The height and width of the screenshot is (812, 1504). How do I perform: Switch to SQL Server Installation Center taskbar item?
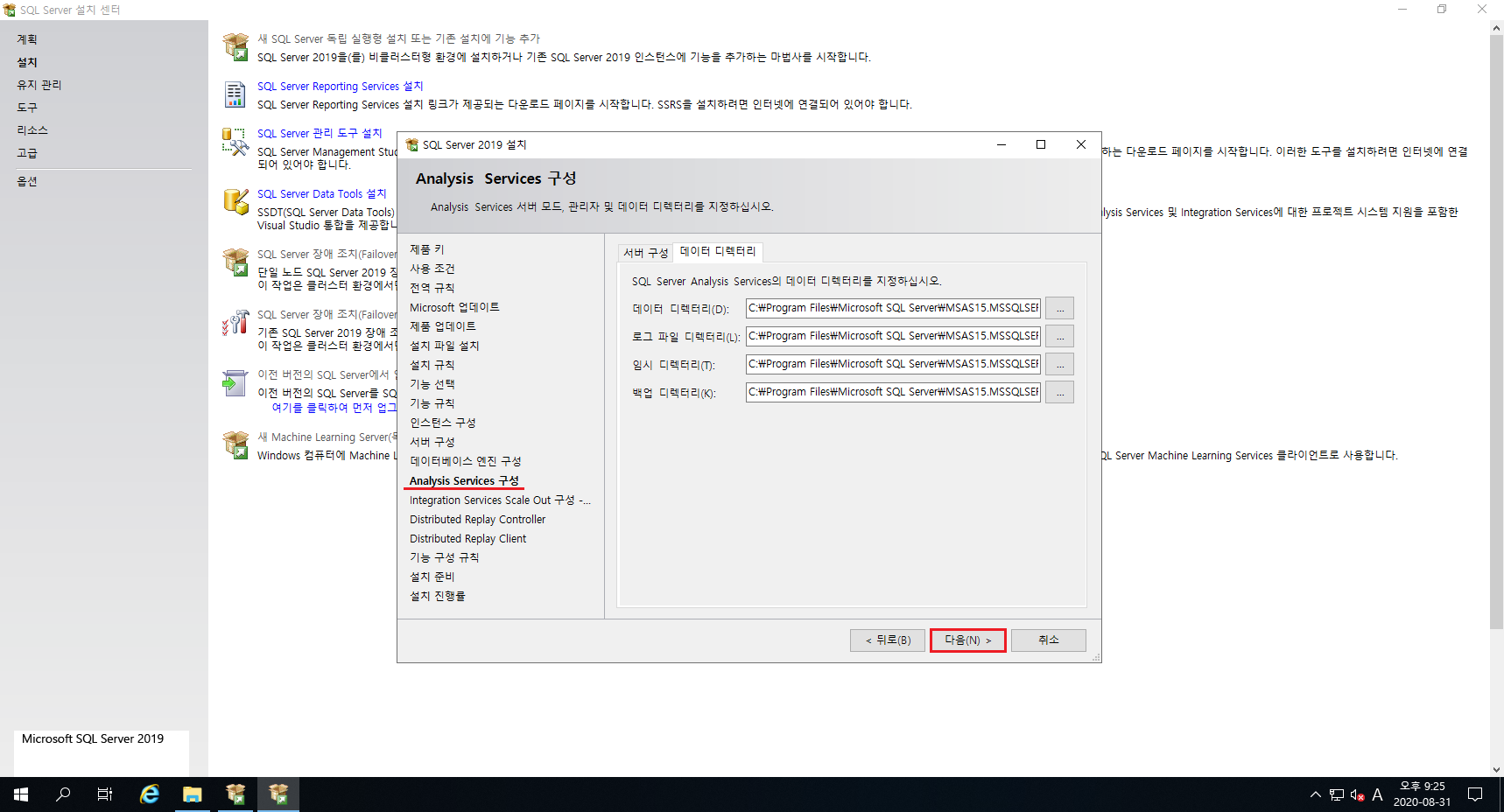point(235,794)
